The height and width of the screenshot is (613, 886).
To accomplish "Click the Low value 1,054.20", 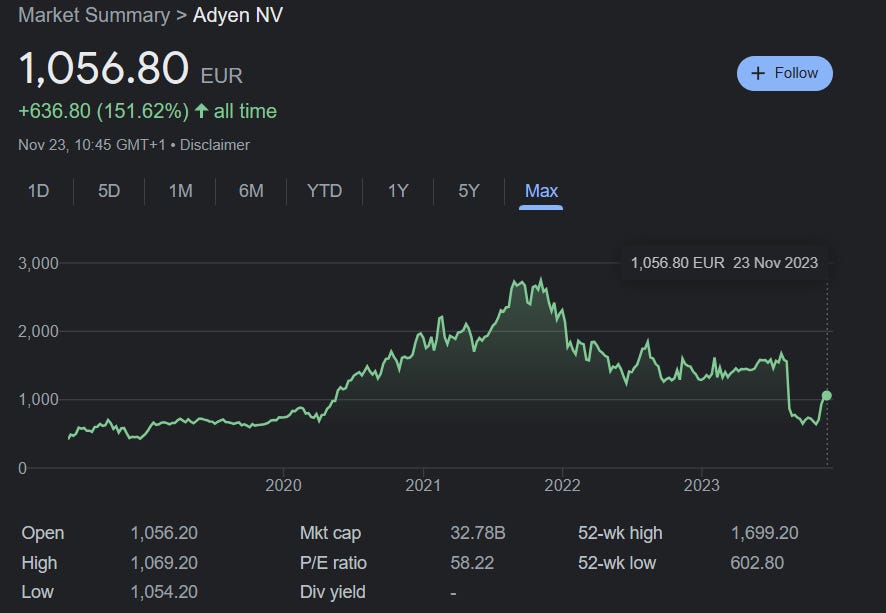I will (164, 592).
